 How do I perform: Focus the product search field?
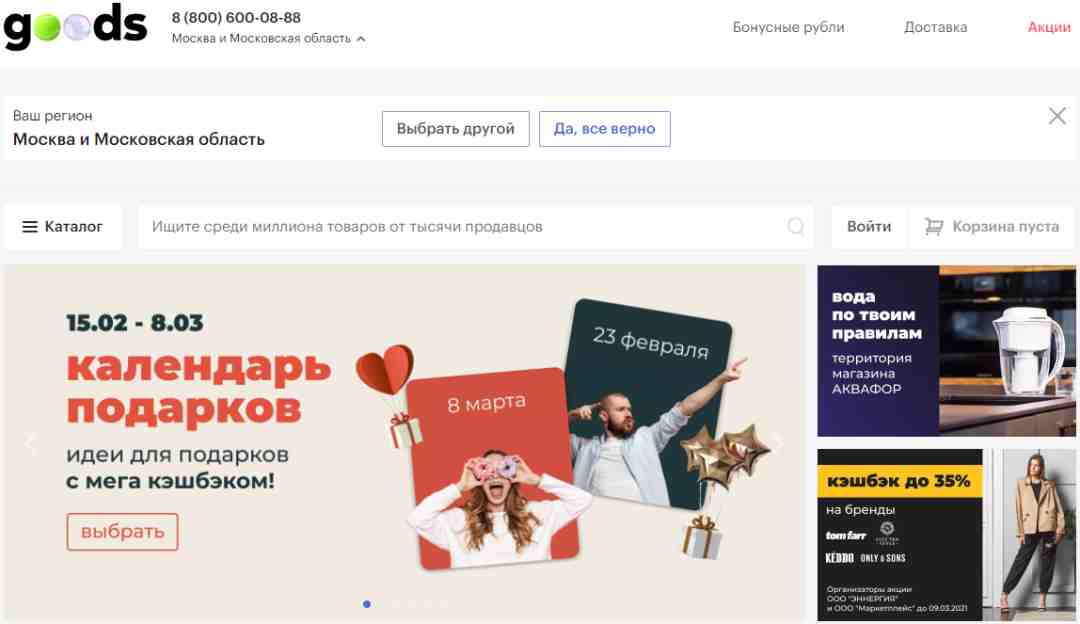click(x=475, y=227)
